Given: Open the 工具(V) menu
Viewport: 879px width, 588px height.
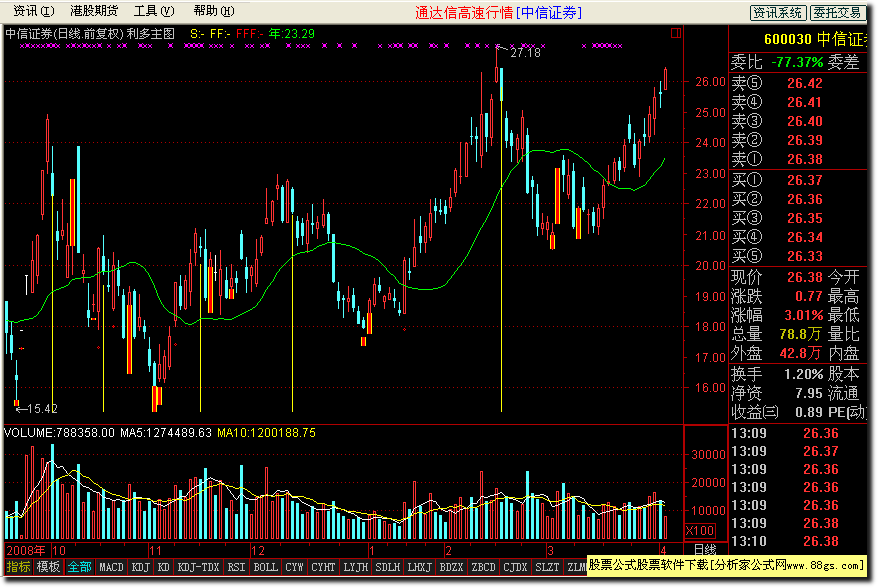Looking at the screenshot, I should tap(154, 11).
